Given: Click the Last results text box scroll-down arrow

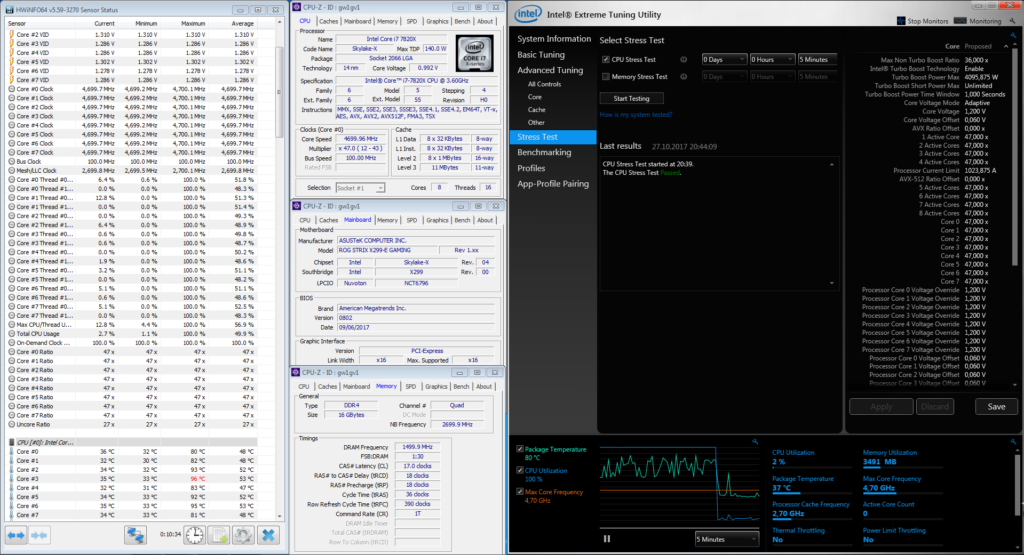Looking at the screenshot, I should point(831,283).
